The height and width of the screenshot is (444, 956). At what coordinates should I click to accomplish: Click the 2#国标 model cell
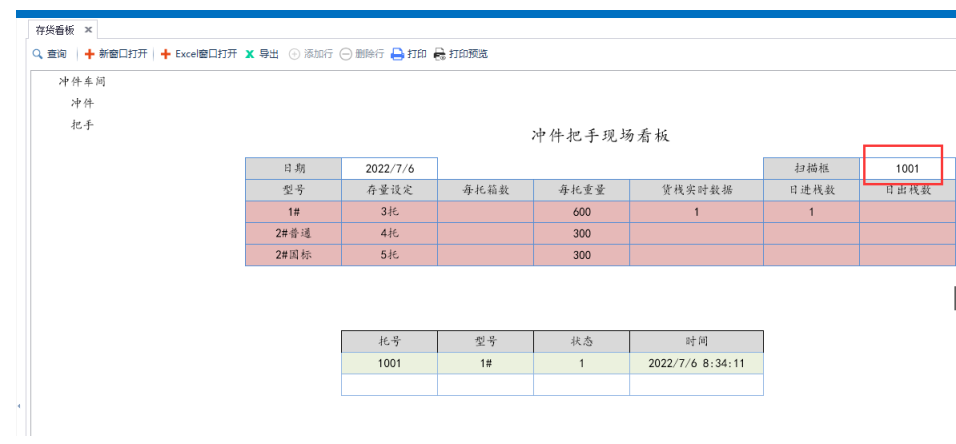tap(293, 255)
